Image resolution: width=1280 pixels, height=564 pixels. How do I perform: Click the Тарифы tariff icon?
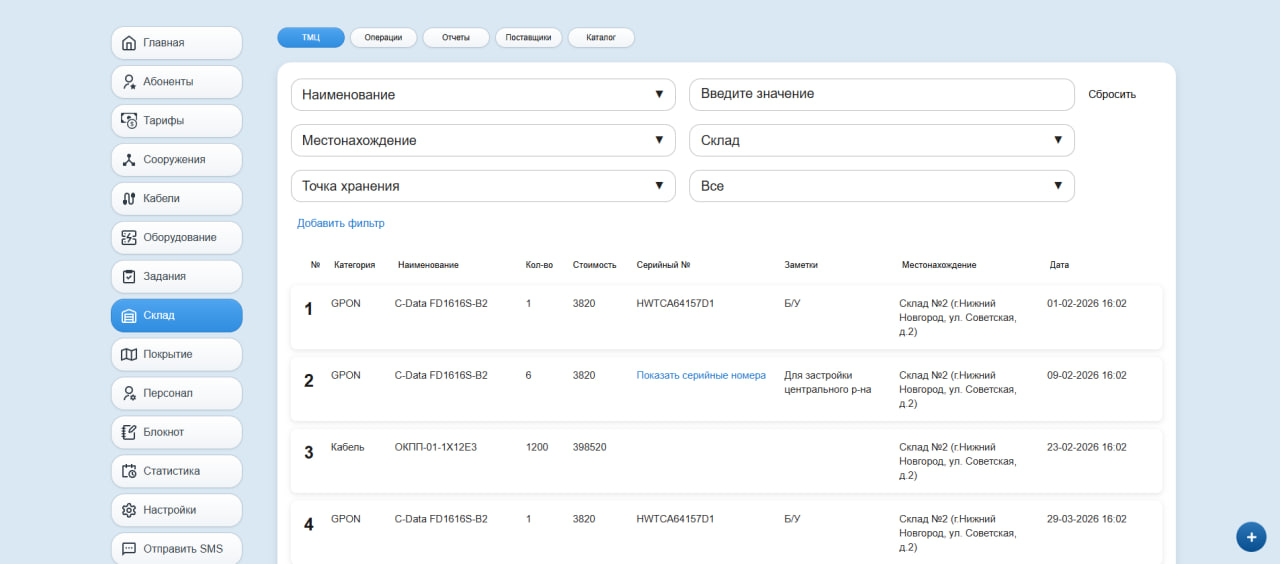tap(128, 121)
